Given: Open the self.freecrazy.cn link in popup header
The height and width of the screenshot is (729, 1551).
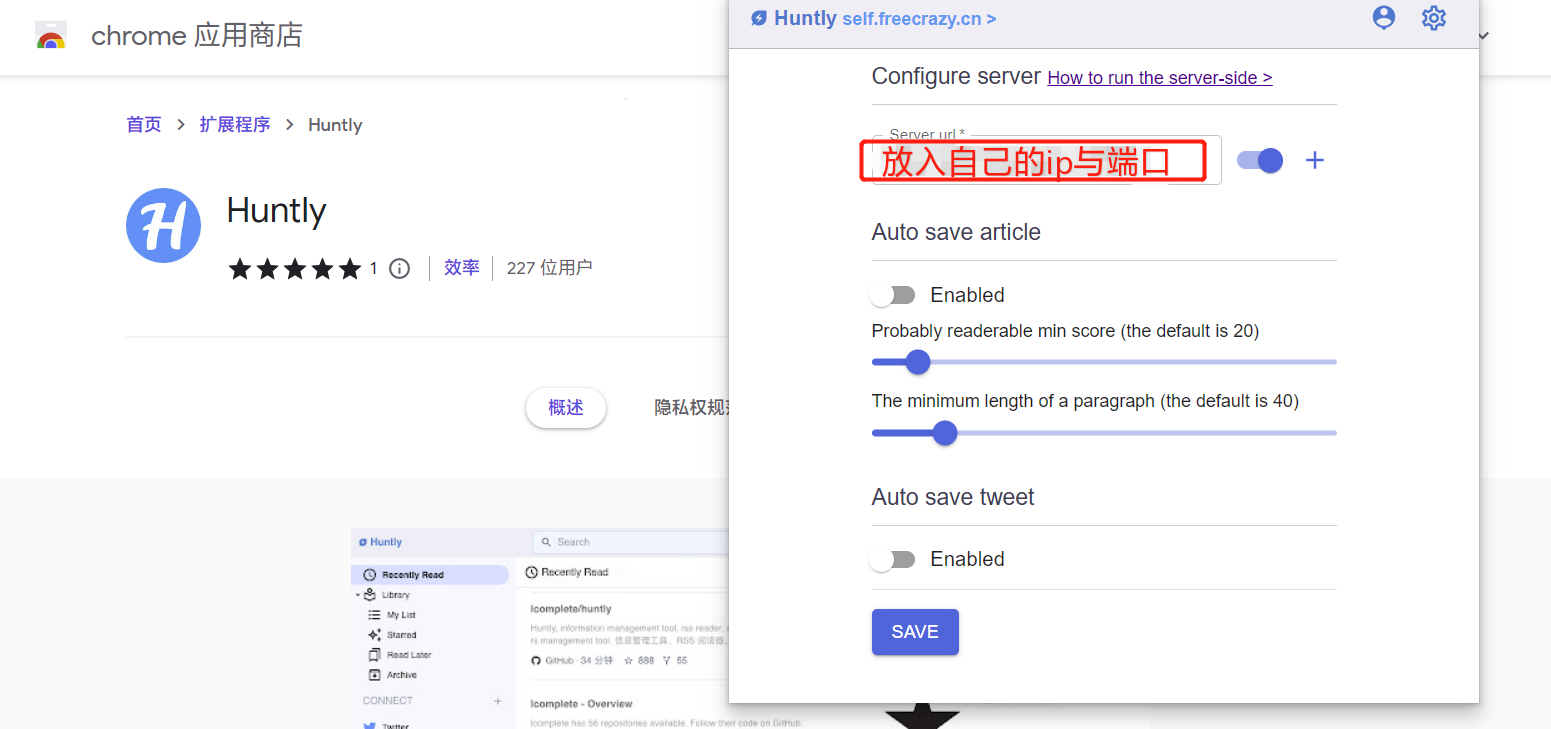Looking at the screenshot, I should (919, 19).
